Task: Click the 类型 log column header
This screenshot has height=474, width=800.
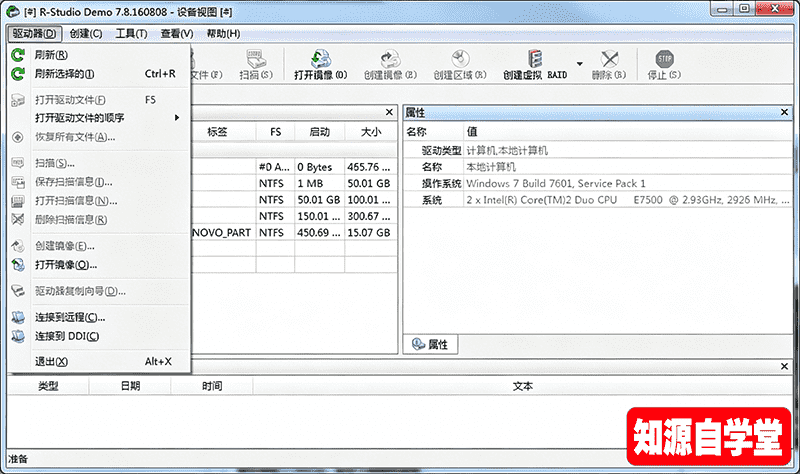Action: [x=48, y=386]
